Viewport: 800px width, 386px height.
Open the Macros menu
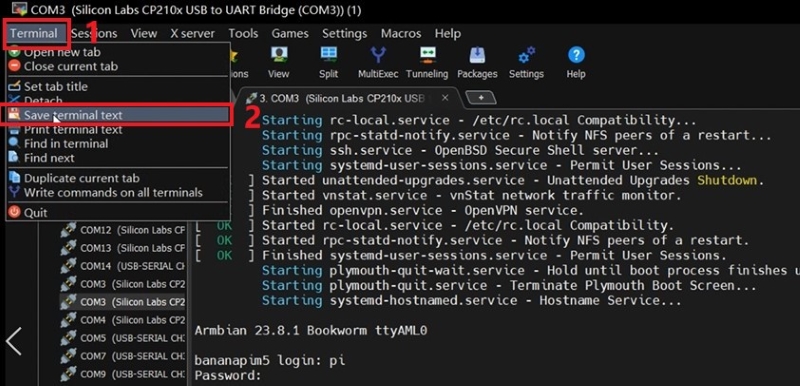(x=401, y=34)
